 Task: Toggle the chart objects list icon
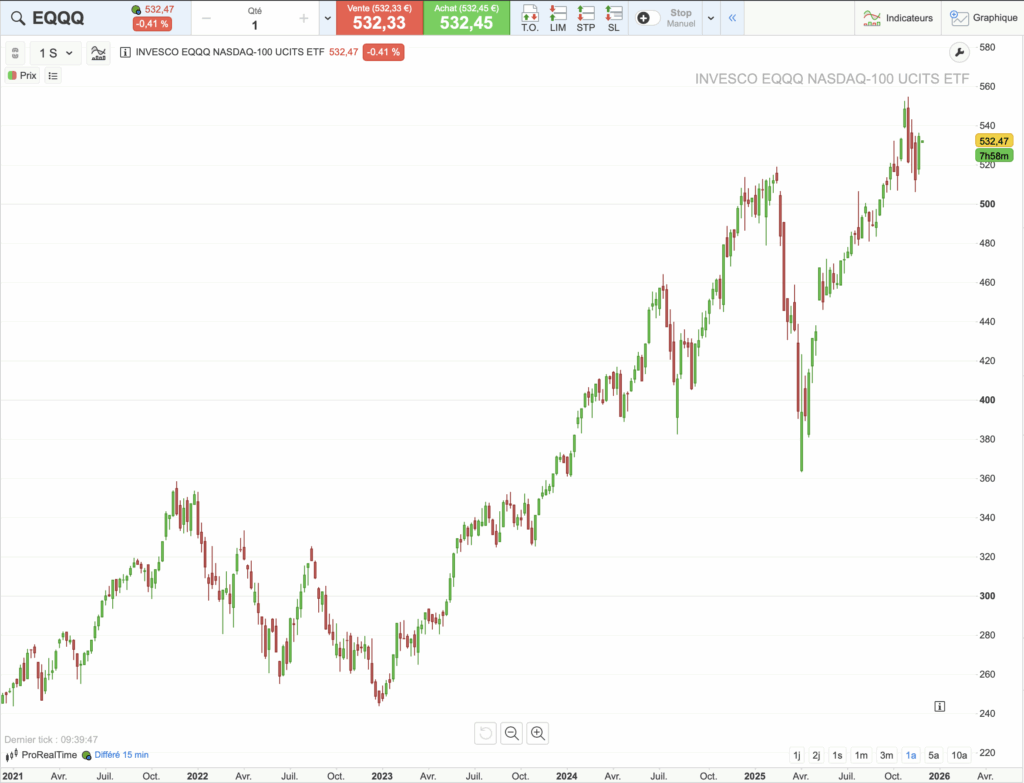52,75
